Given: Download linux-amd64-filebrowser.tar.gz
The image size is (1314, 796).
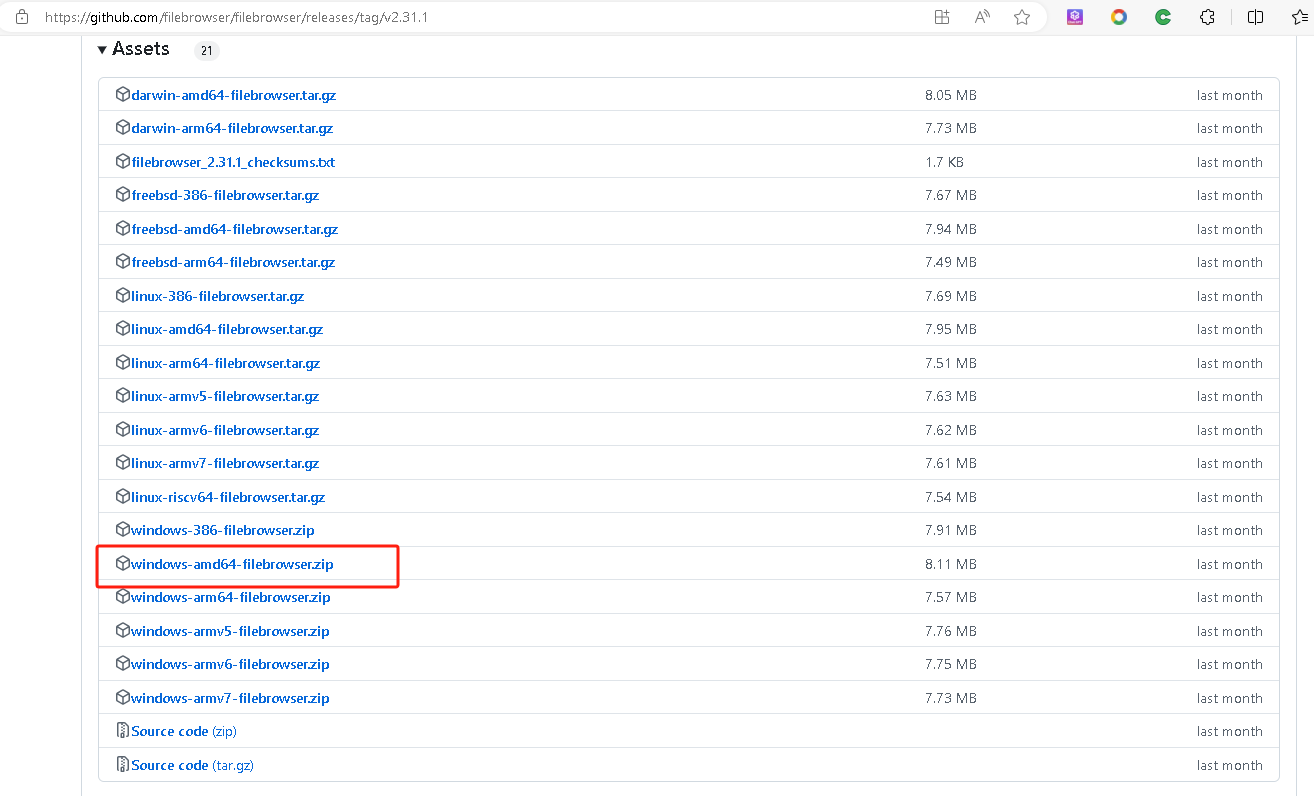Looking at the screenshot, I should tap(227, 329).
